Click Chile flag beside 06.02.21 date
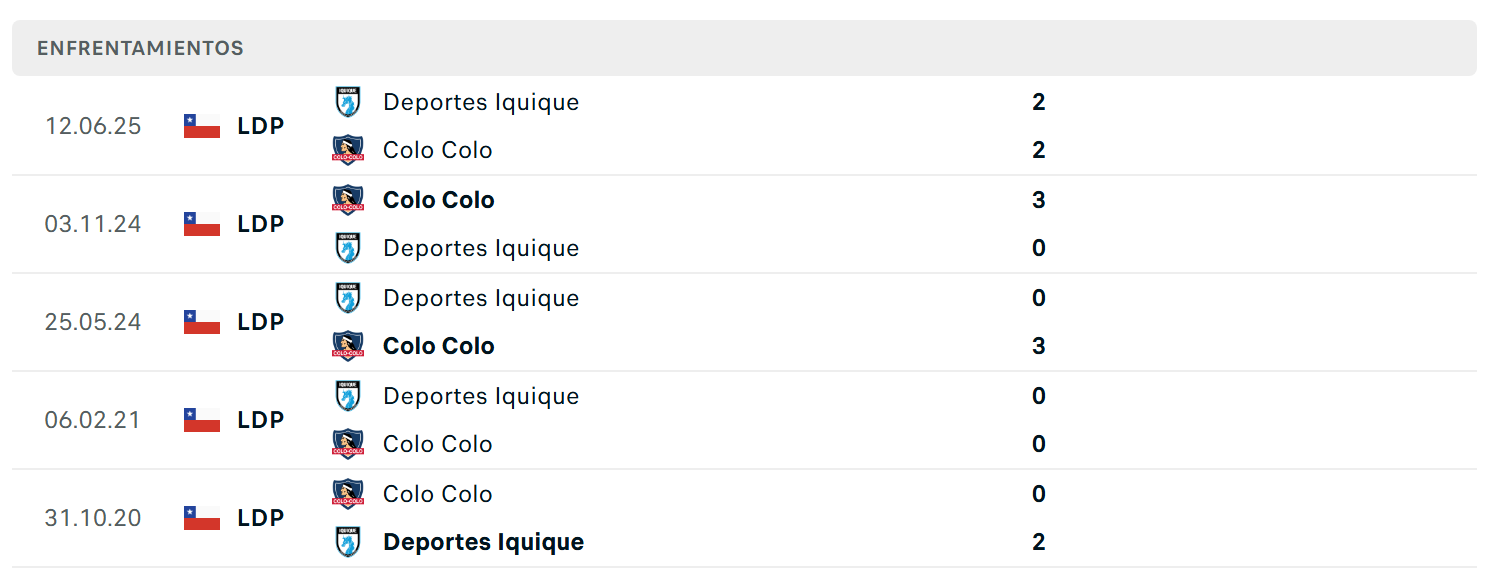The image size is (1491, 583). 202,420
